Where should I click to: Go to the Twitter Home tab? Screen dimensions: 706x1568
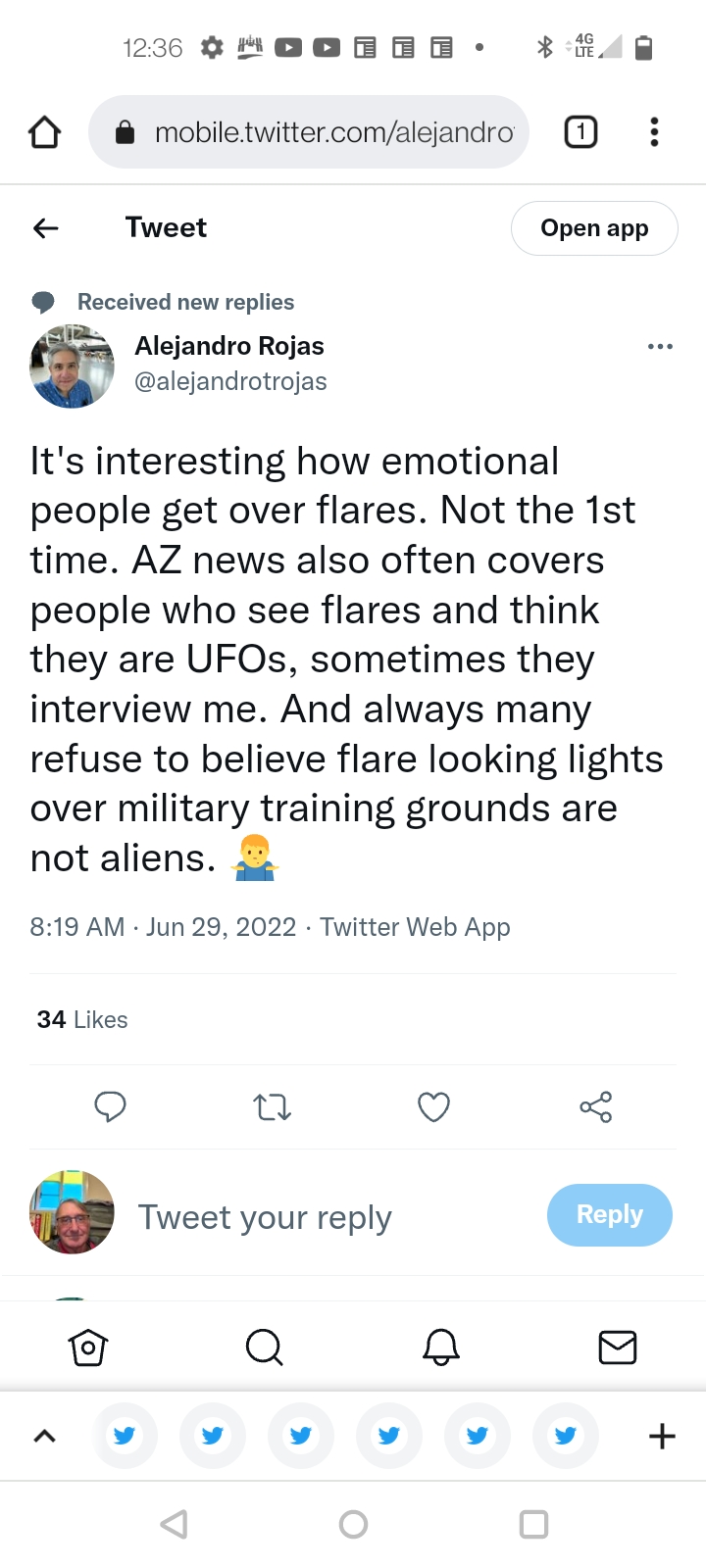click(x=88, y=1347)
